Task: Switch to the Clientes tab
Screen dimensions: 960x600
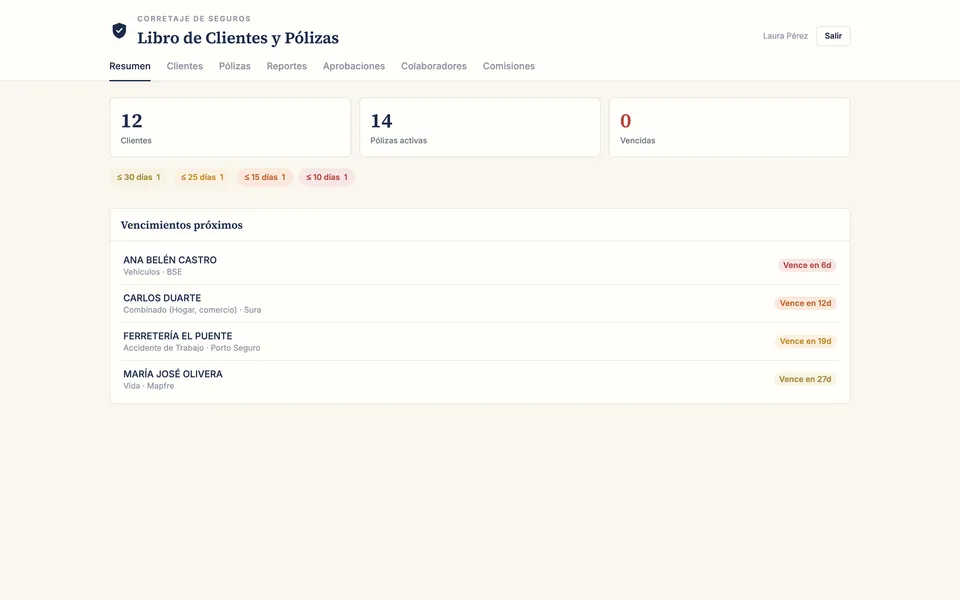Action: click(184, 66)
